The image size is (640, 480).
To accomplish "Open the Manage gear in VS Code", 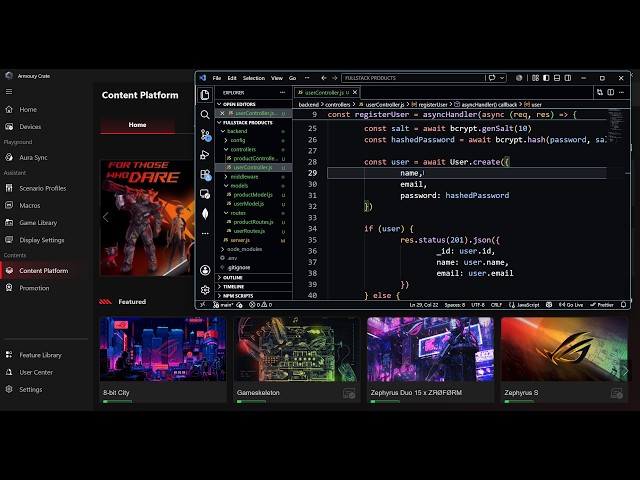I will 205,290.
